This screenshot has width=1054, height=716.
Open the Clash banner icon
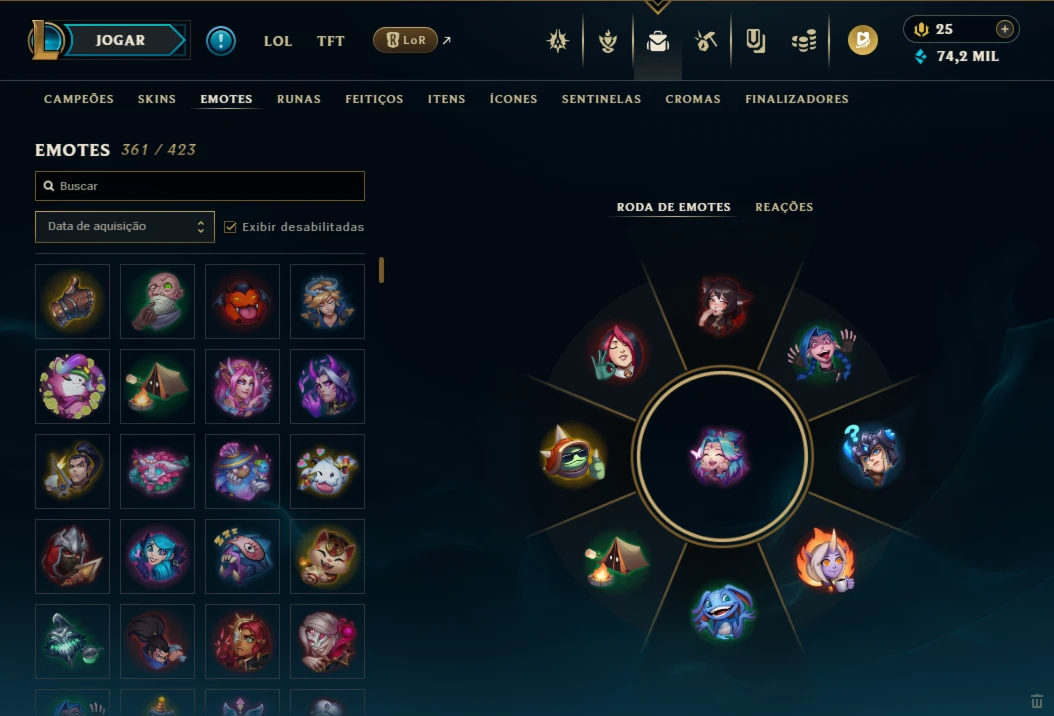point(756,41)
